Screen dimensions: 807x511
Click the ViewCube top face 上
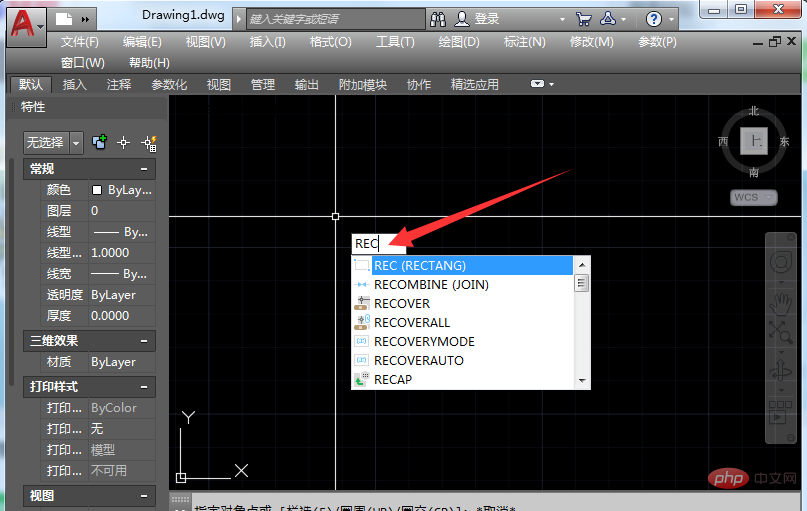pyautogui.click(x=754, y=141)
